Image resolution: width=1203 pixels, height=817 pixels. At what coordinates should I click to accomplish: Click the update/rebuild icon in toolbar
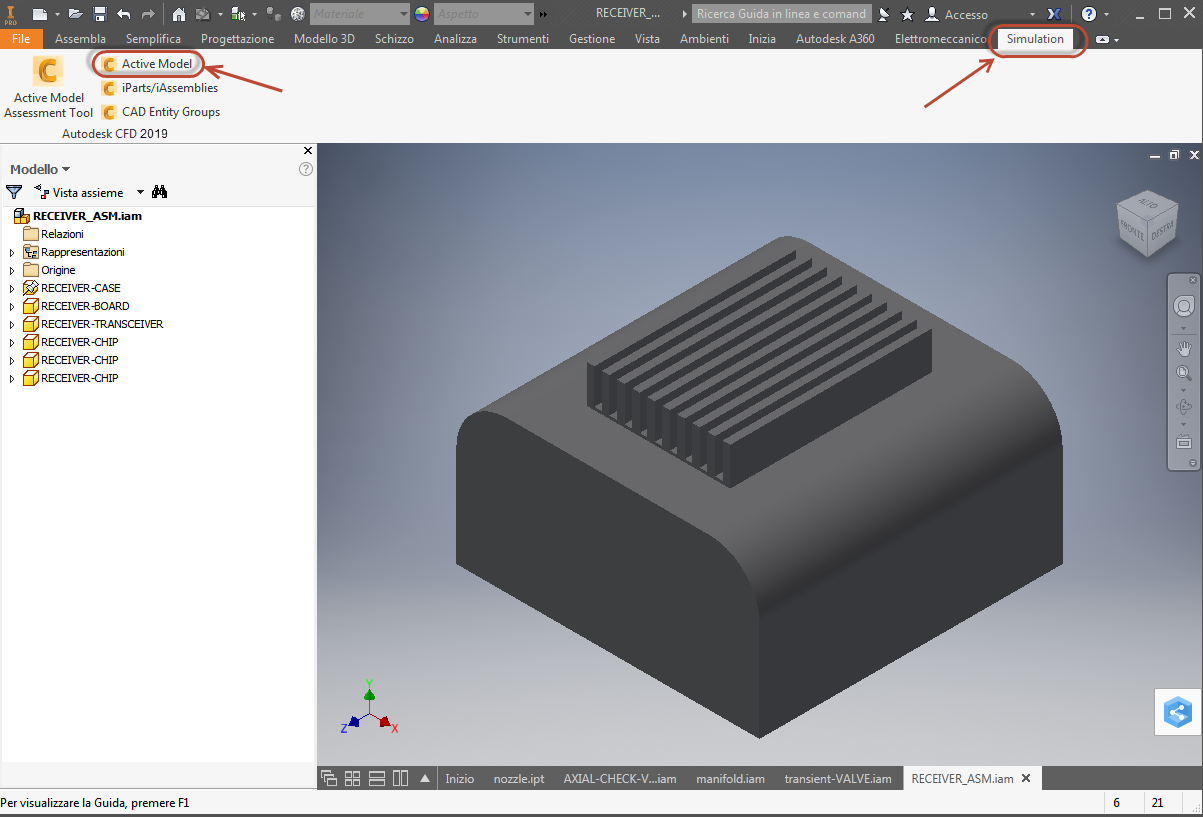[202, 14]
